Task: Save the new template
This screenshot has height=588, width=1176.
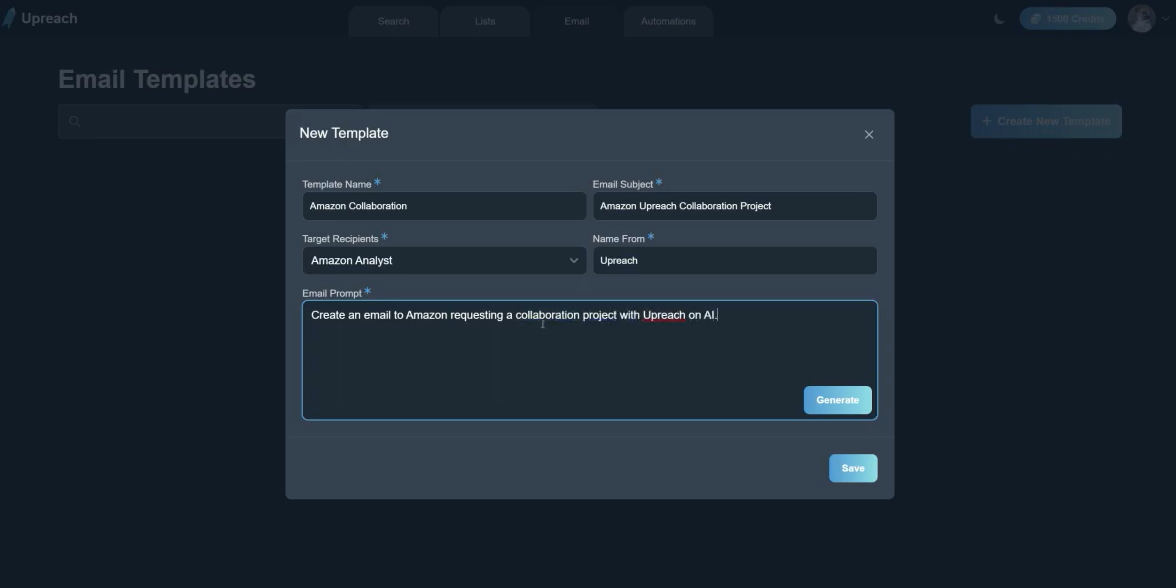Action: coord(852,468)
